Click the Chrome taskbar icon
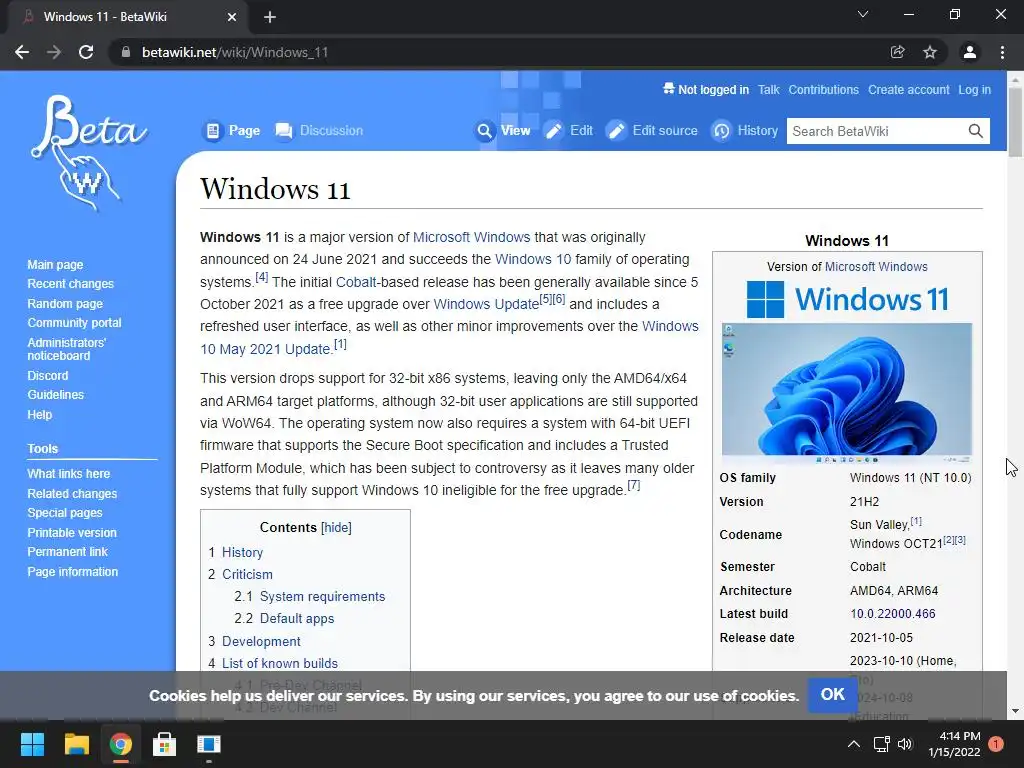Screen dimensions: 1024x768 (121, 744)
